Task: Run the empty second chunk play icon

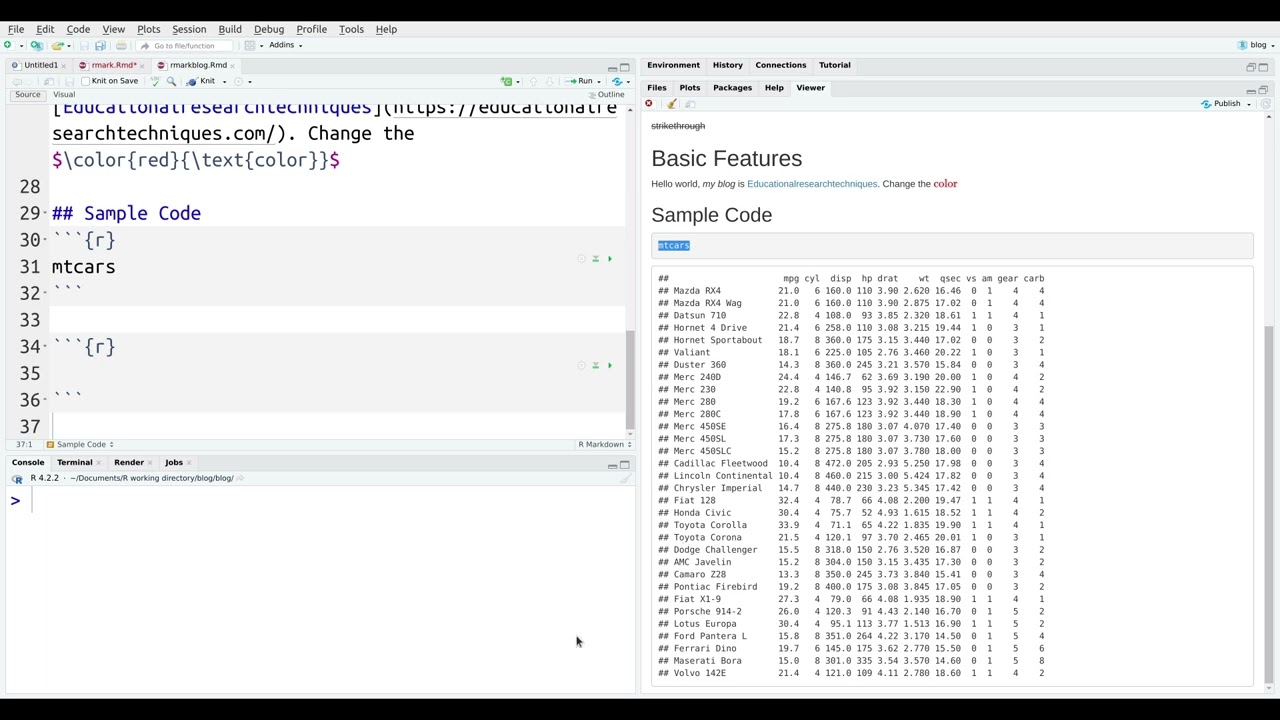Action: pyautogui.click(x=609, y=365)
